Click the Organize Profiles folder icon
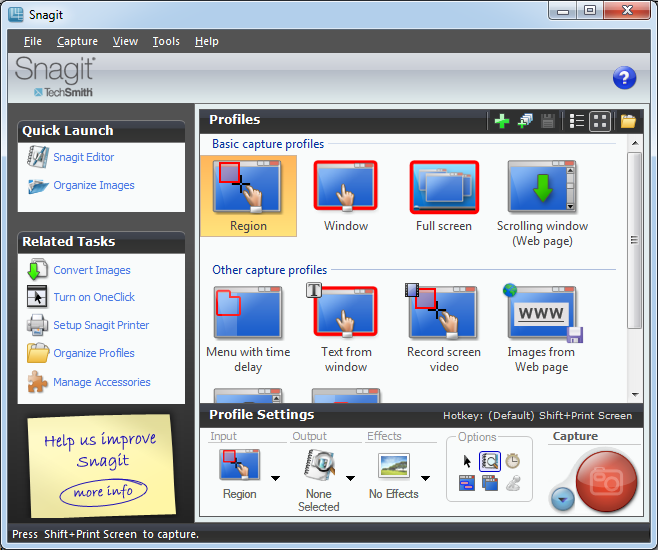This screenshot has height=550, width=658. [38, 353]
